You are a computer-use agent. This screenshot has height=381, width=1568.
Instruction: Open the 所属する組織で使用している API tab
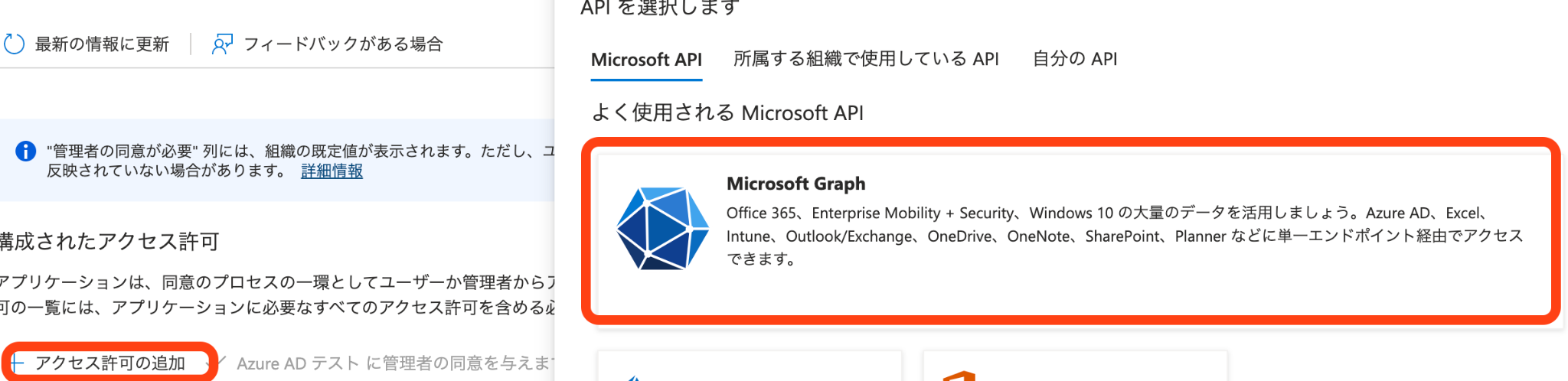[x=865, y=60]
